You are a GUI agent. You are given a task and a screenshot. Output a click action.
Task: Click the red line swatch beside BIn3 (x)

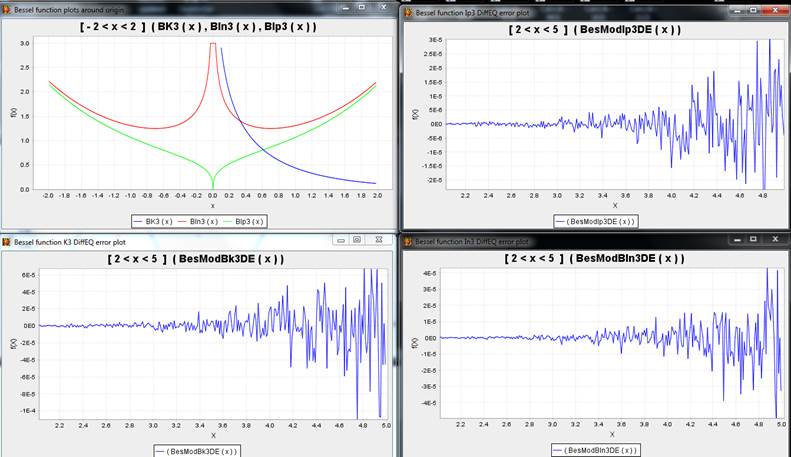pyautogui.click(x=183, y=221)
